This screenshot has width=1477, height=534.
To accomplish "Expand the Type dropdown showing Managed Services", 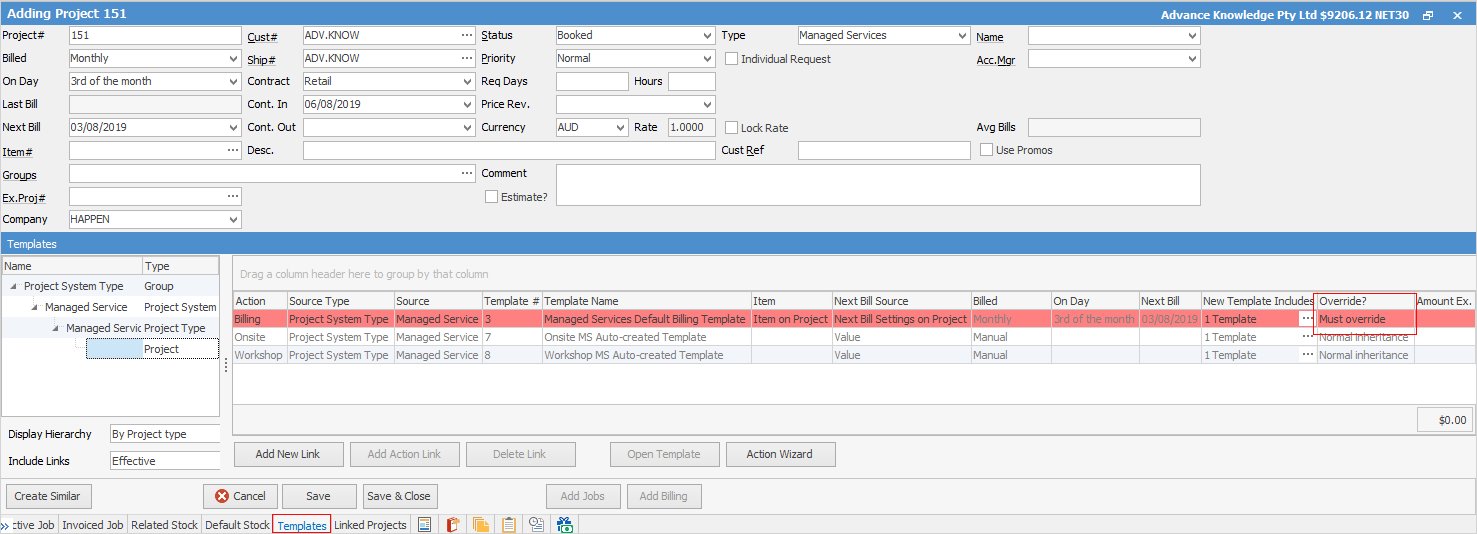I will tap(883, 35).
